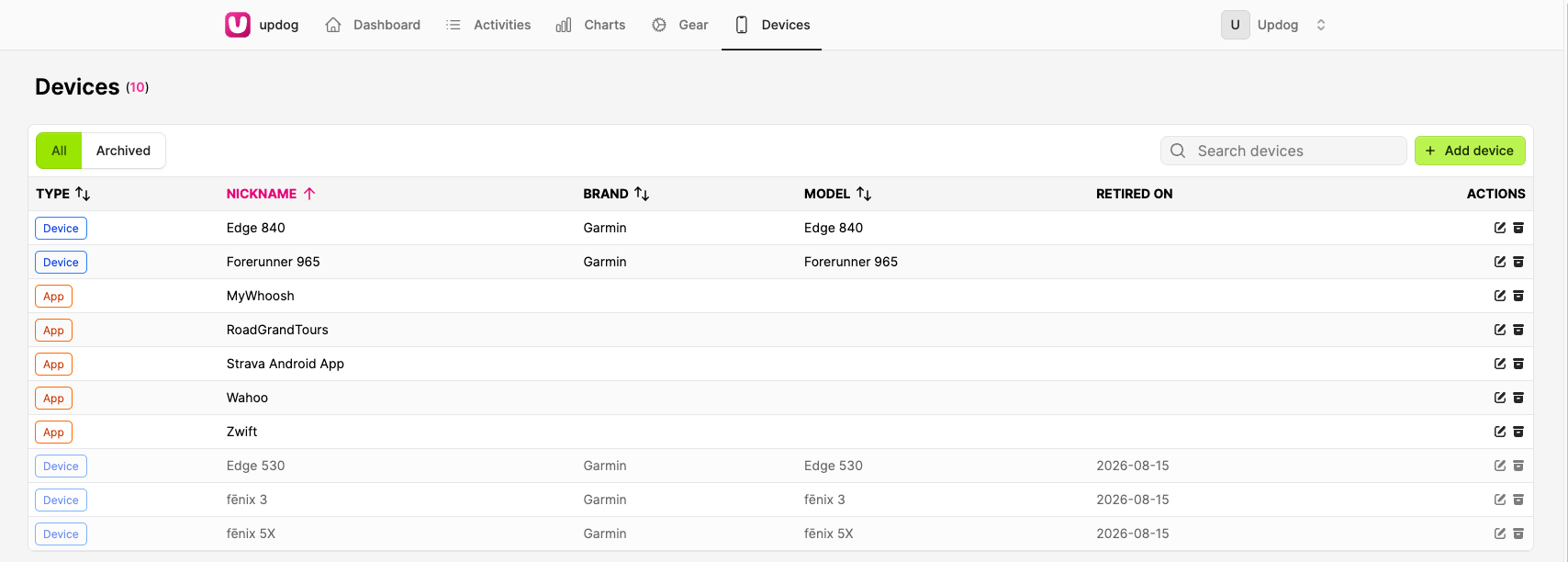This screenshot has height=562, width=1568.
Task: Archive the Wahoo app entry
Action: [1518, 398]
